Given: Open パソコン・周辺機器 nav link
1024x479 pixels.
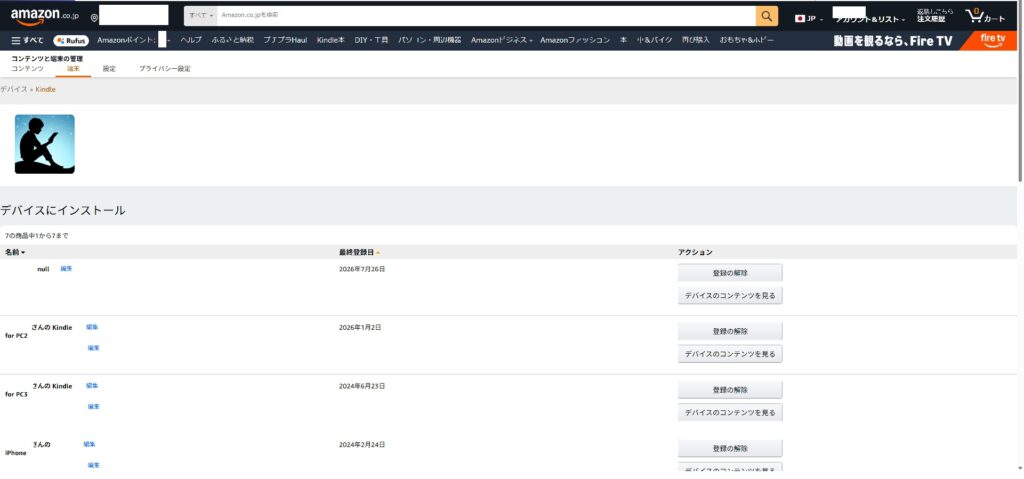Looking at the screenshot, I should (x=430, y=41).
